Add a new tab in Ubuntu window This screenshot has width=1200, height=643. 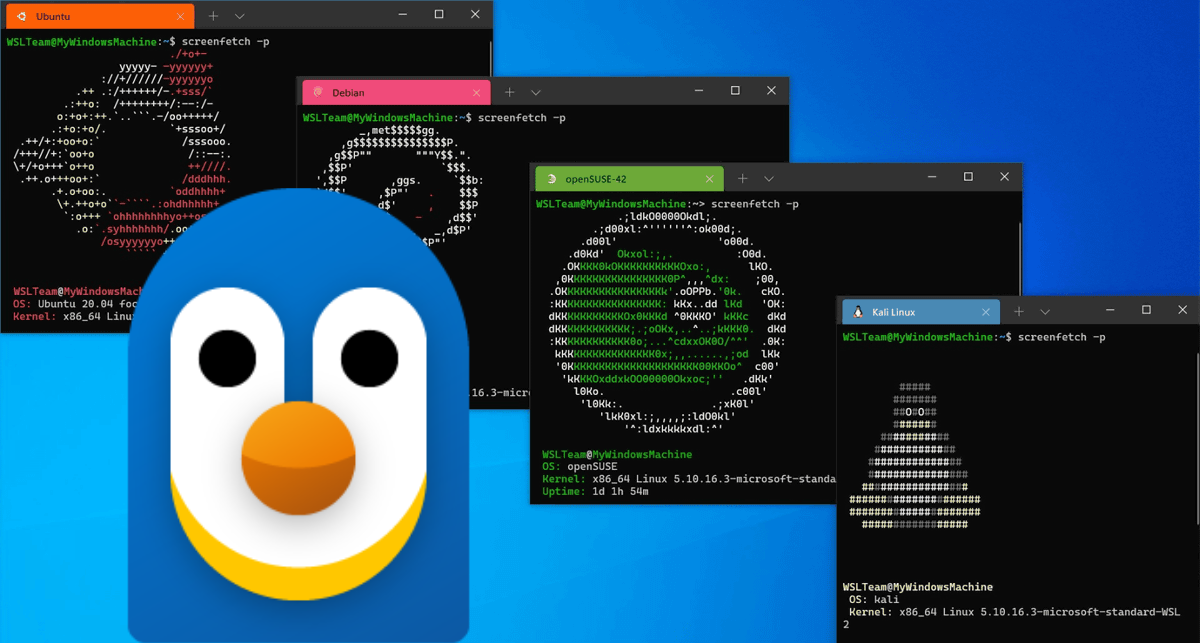pos(213,17)
